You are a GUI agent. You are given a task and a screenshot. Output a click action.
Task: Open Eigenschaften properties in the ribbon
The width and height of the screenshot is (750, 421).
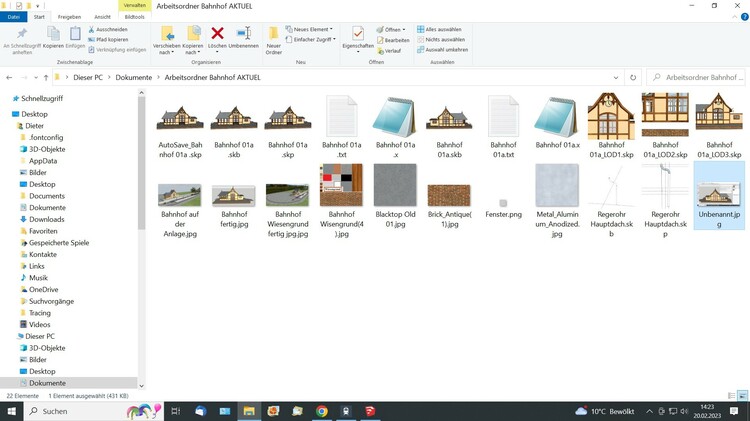[357, 38]
